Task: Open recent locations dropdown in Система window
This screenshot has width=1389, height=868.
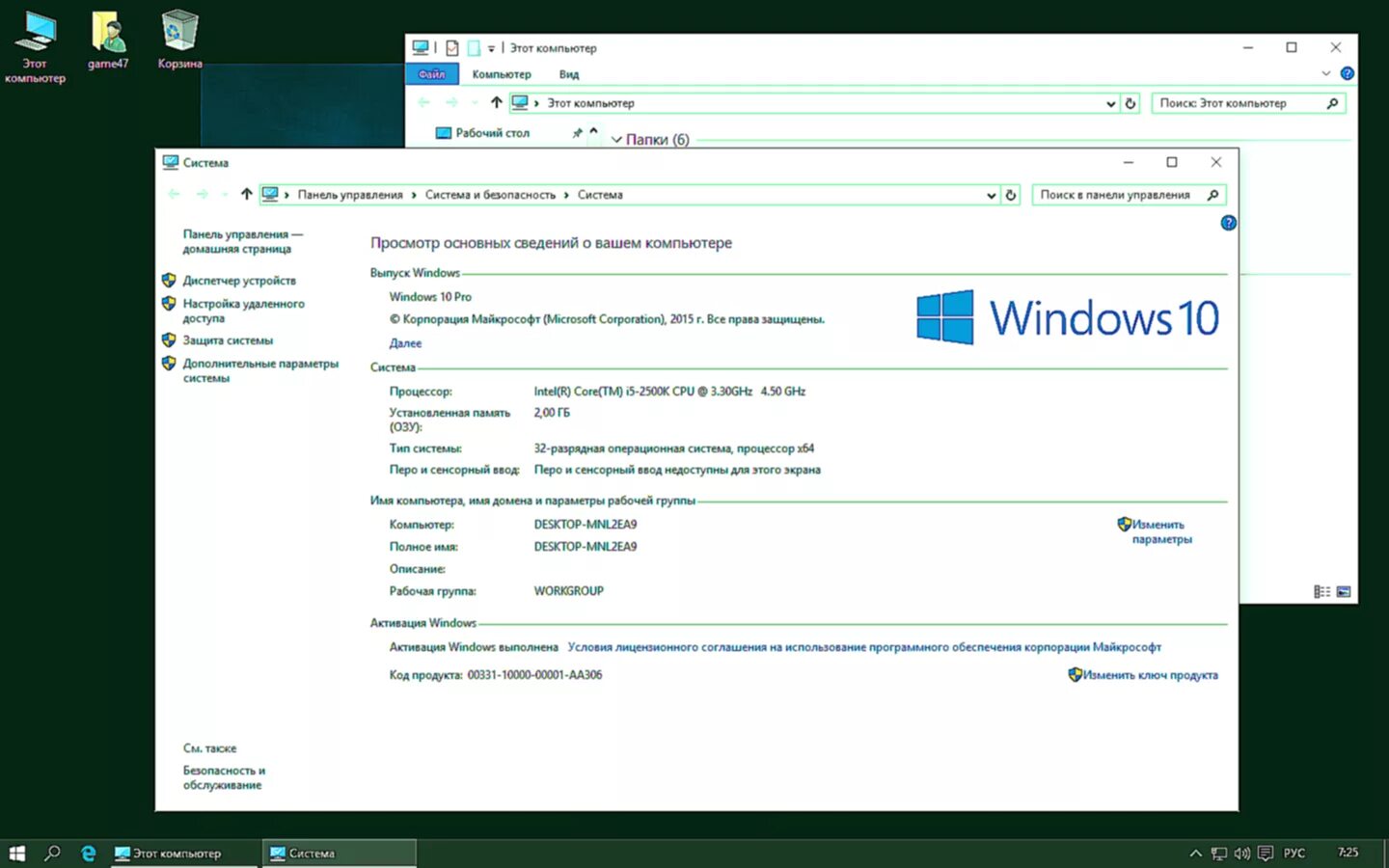Action: tap(225, 195)
